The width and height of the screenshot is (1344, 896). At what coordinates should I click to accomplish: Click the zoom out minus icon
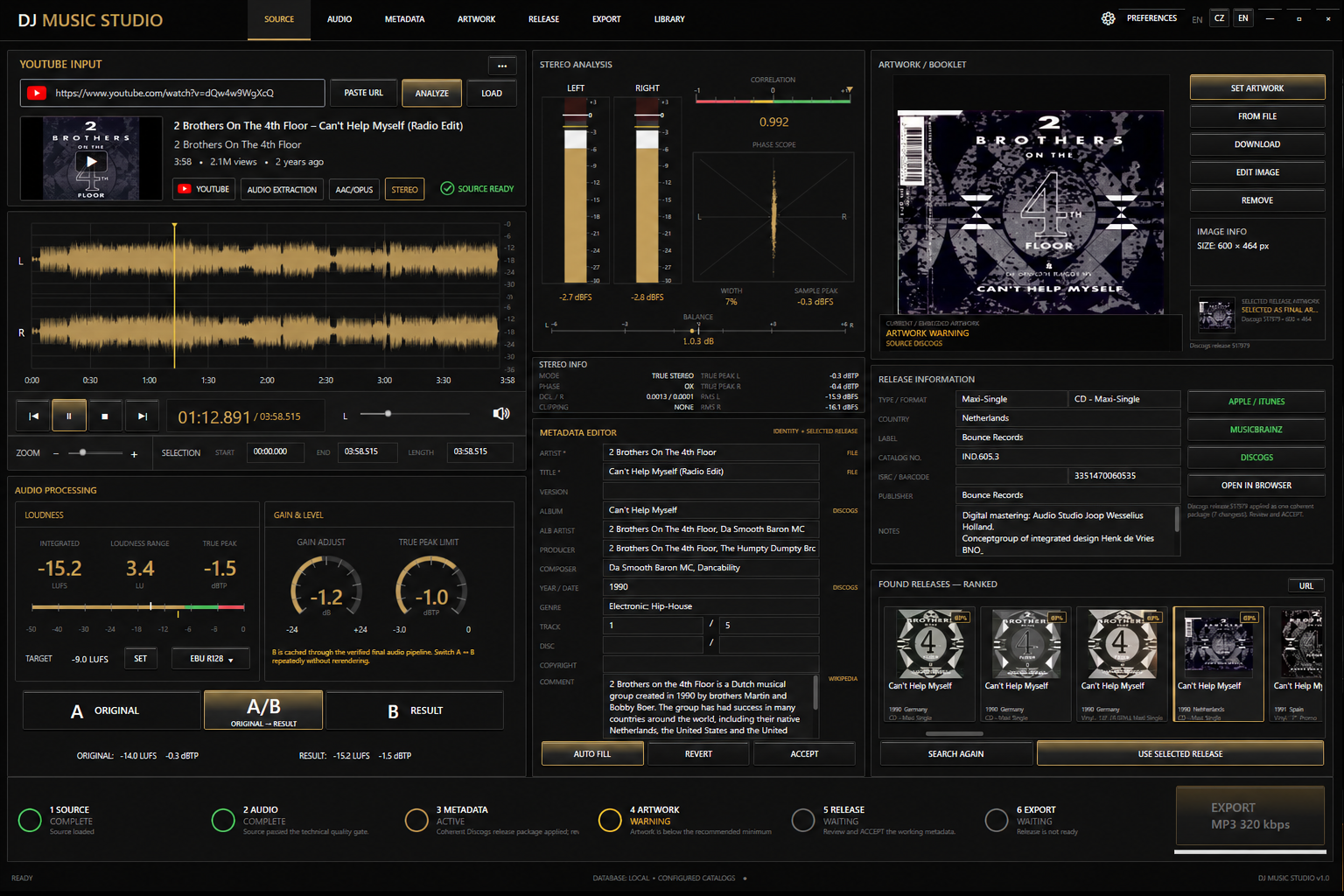56,453
